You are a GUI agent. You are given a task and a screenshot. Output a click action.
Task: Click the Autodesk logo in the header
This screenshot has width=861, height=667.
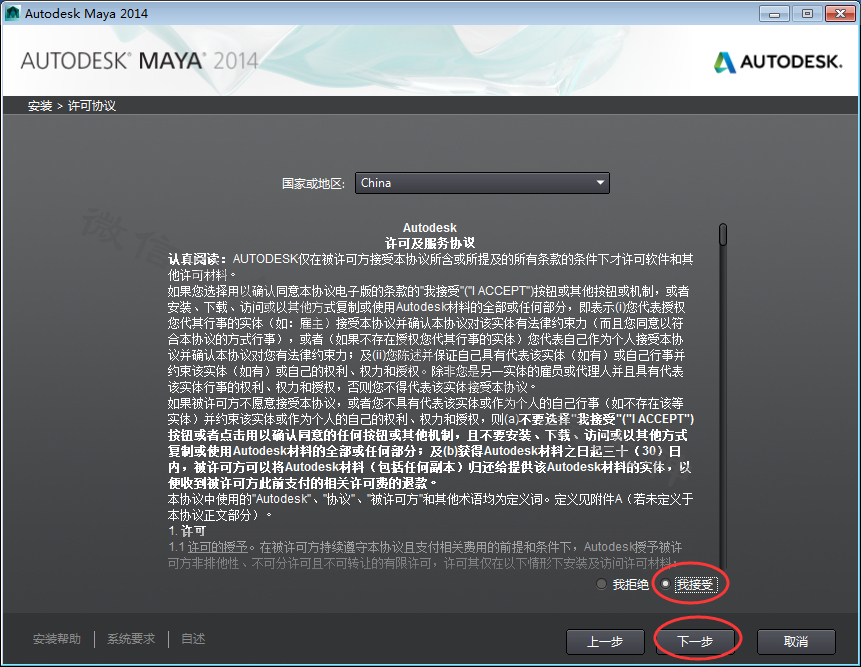coord(778,62)
